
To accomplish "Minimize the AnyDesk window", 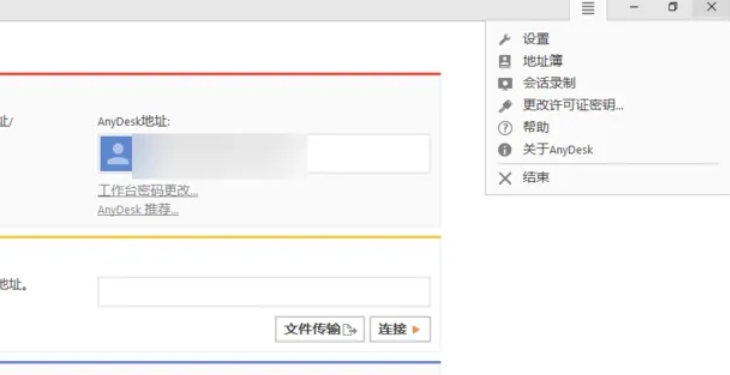I will click(x=634, y=7).
